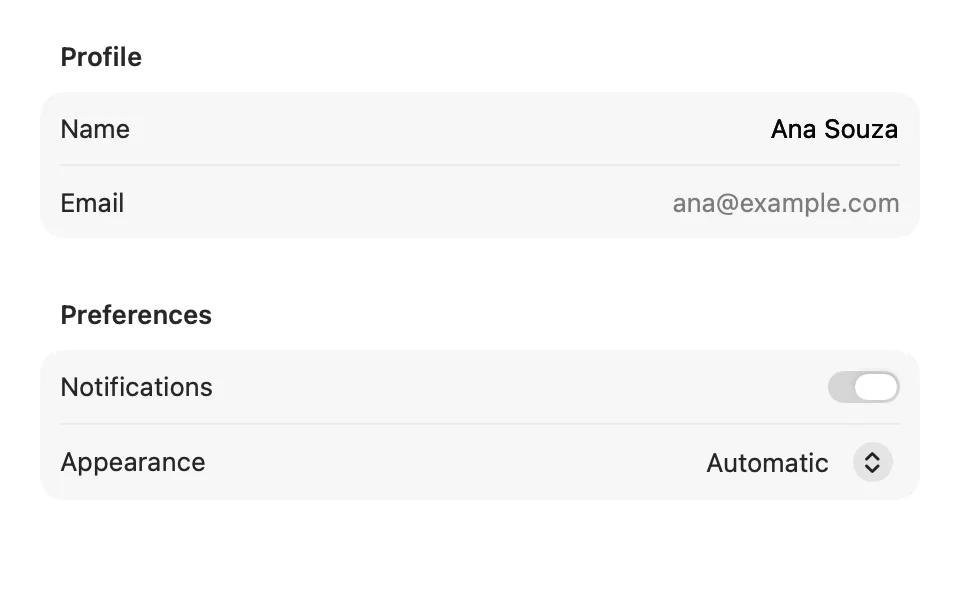Click the word "Souza" in the name
Viewport: 960px width, 600px height.
(861, 129)
